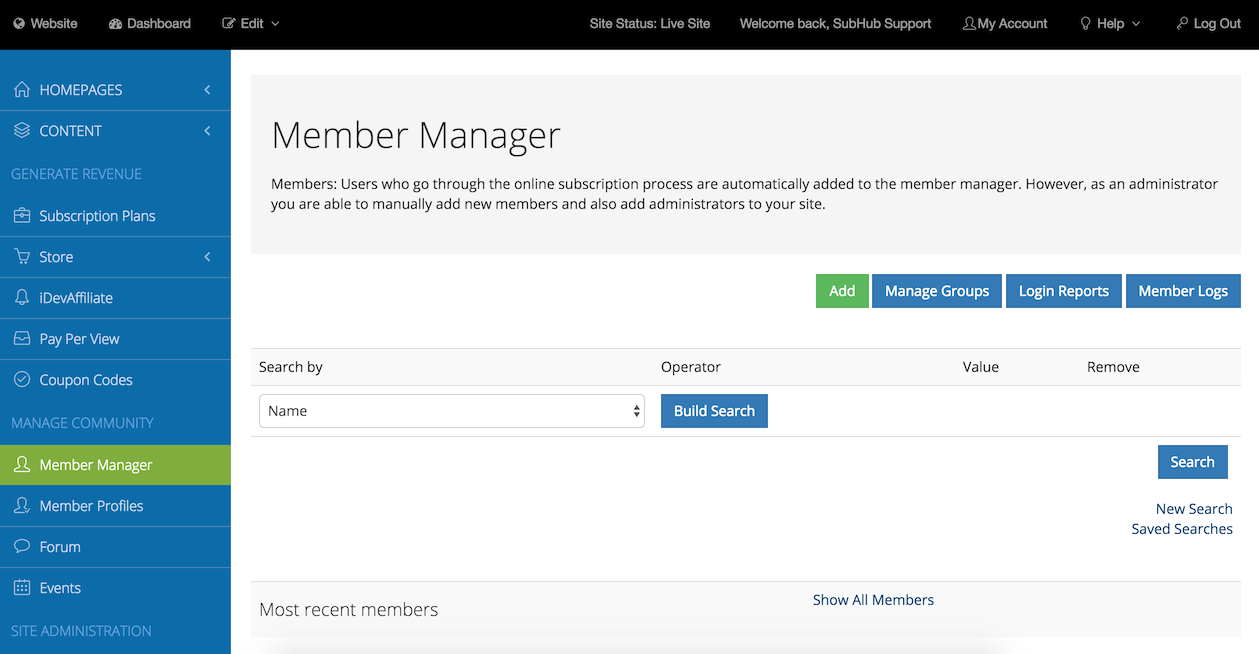Click the Build Search button

714,411
